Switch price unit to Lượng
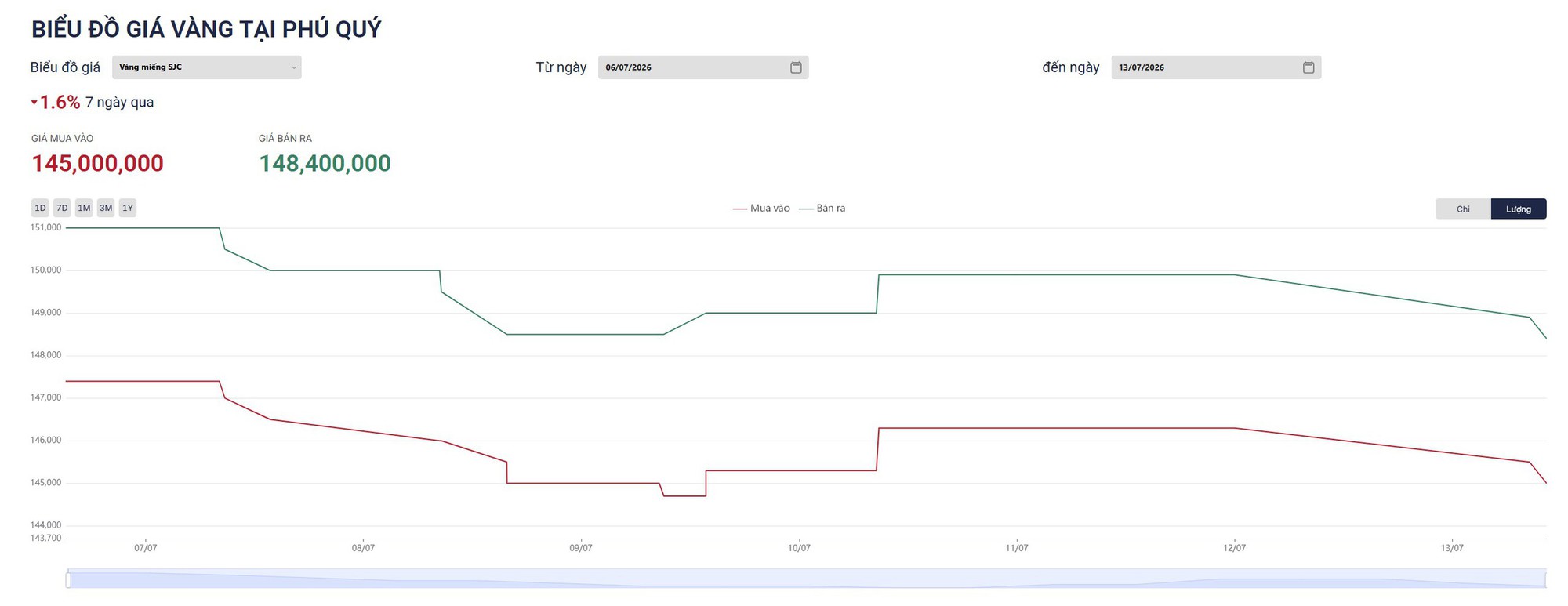The width and height of the screenshot is (1568, 606). pos(1519,209)
